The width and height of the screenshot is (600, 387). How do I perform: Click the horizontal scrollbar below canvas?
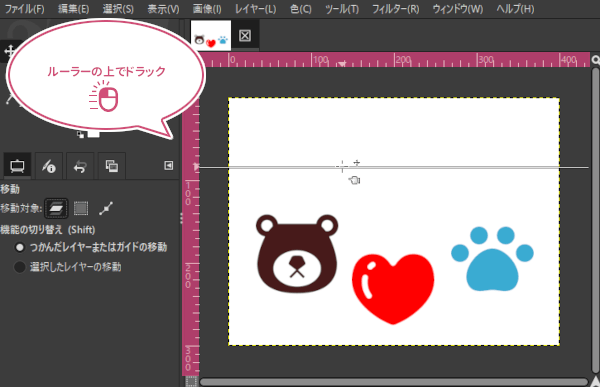coord(394,382)
